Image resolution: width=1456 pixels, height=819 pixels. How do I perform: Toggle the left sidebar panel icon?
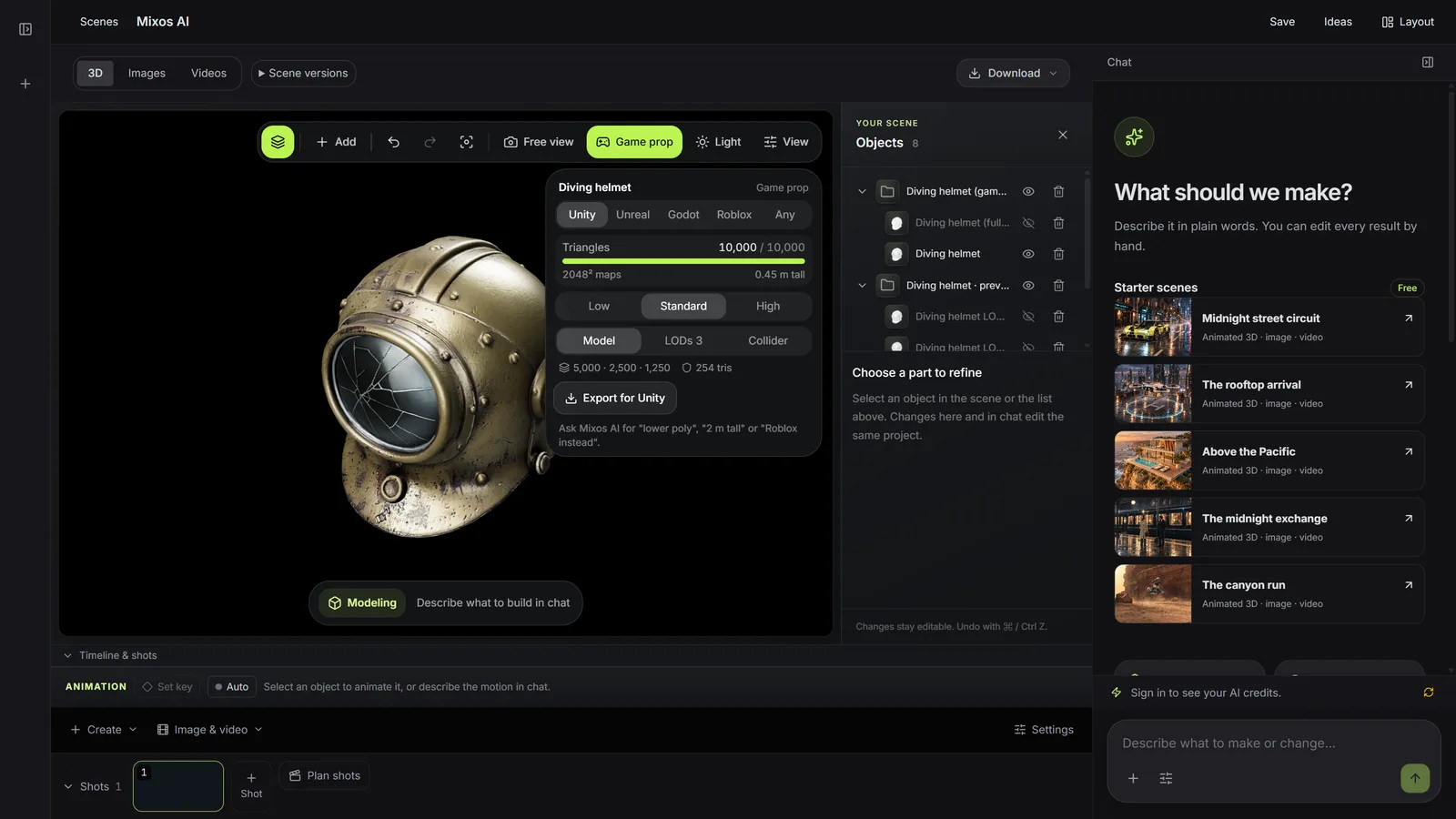point(25,29)
